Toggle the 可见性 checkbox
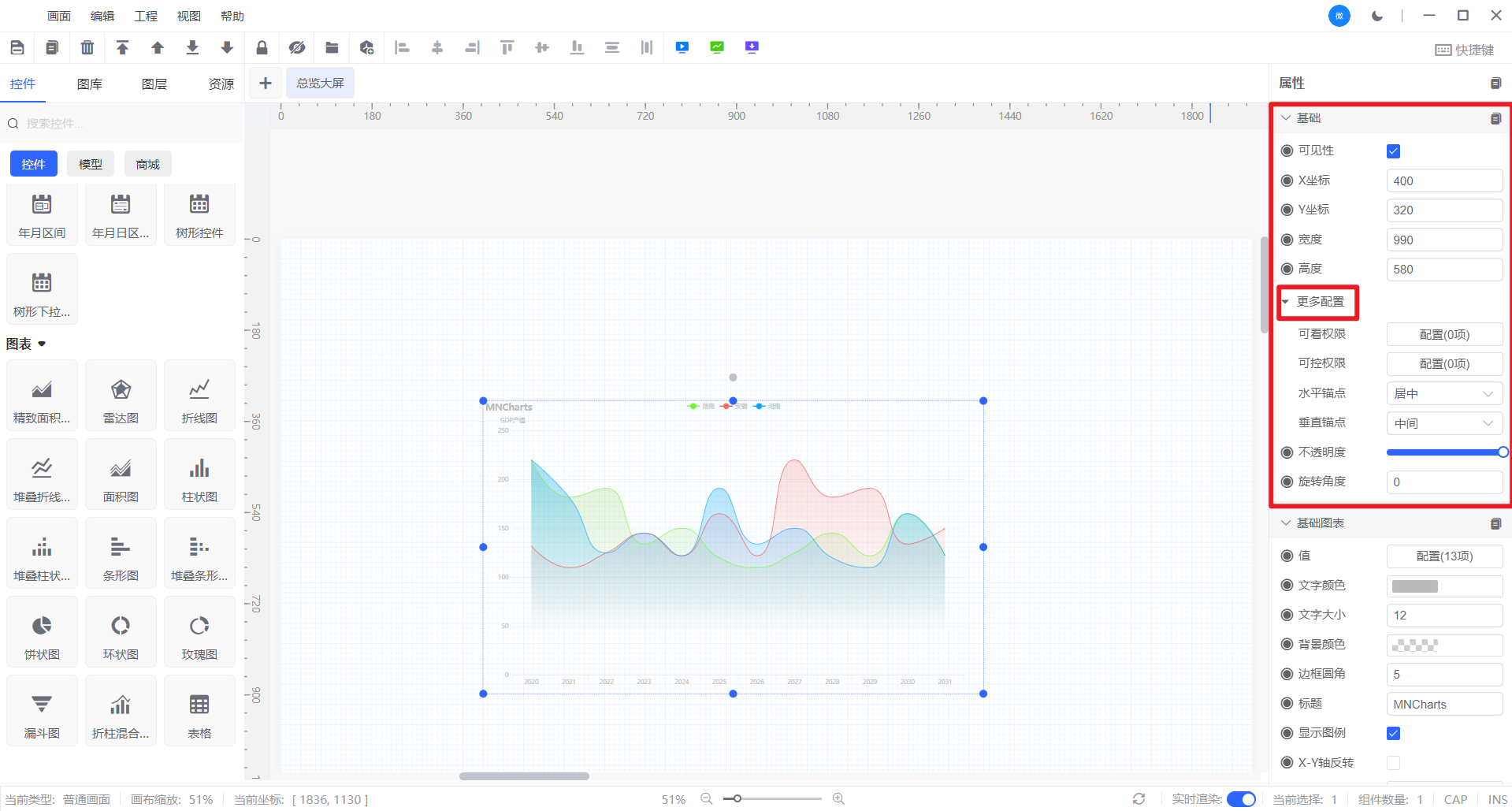Viewport: 1512px width, 811px height. click(x=1393, y=151)
